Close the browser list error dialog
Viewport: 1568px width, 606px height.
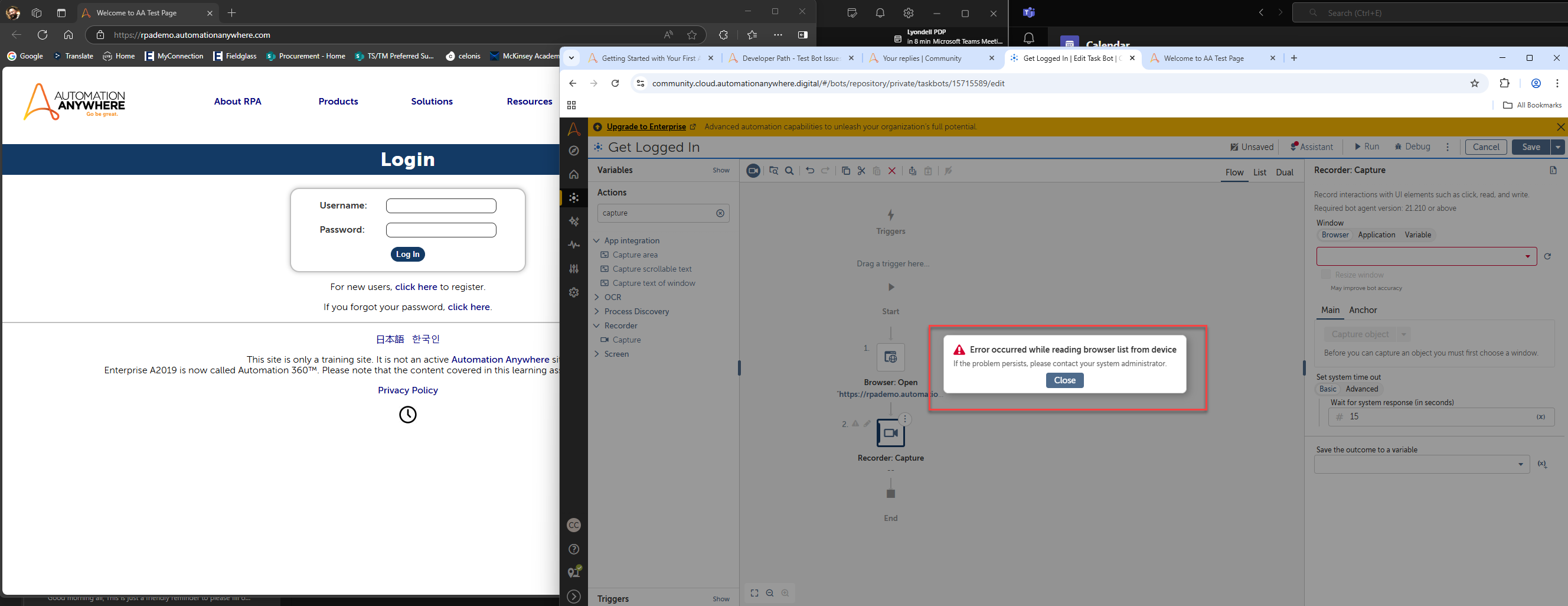click(1064, 380)
